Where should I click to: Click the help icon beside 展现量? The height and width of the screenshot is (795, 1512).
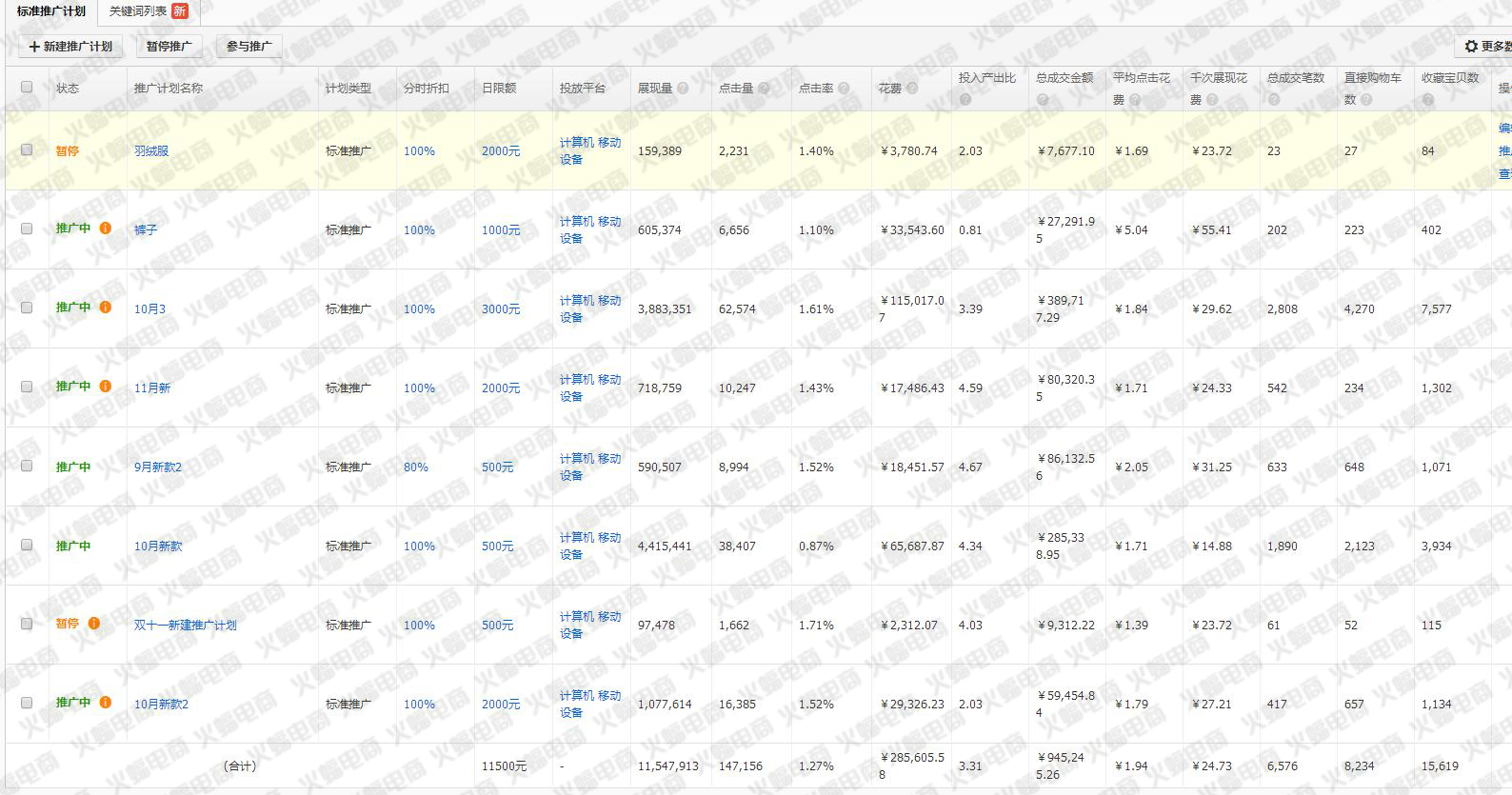tap(682, 88)
